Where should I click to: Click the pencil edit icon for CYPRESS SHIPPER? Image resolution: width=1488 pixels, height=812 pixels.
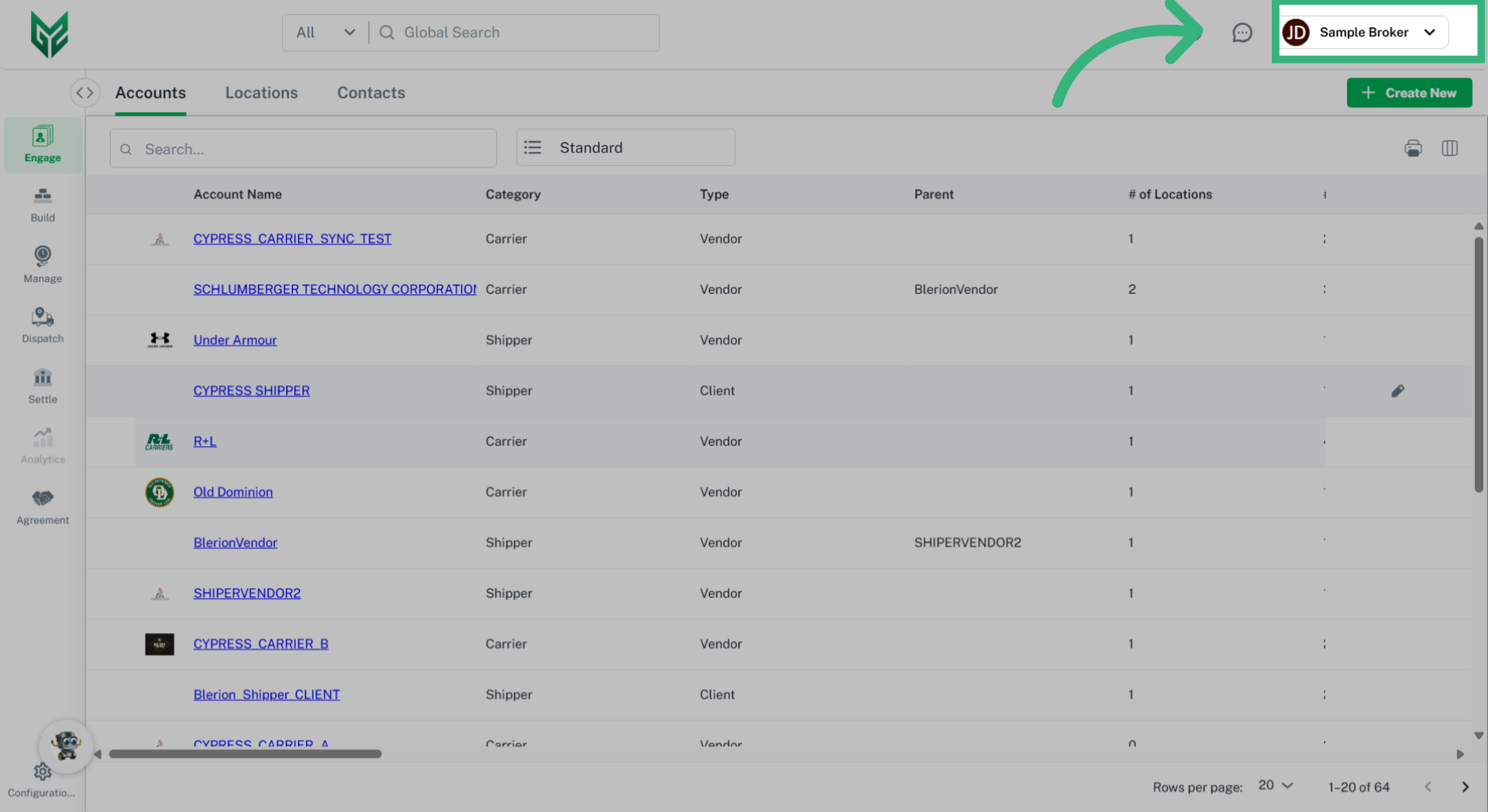[x=1397, y=391]
